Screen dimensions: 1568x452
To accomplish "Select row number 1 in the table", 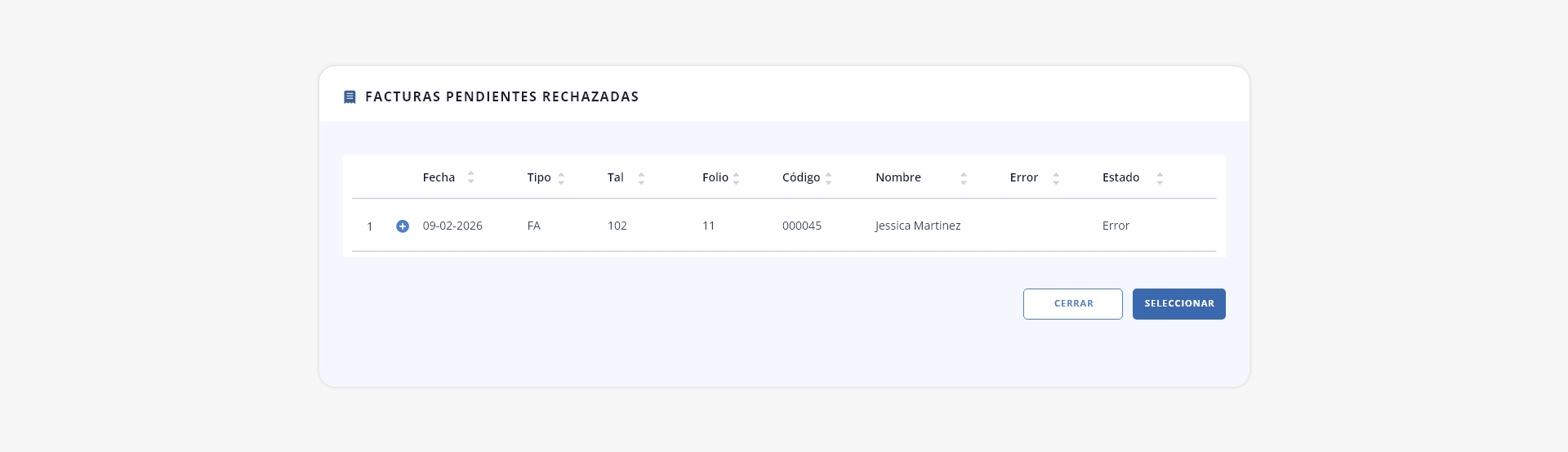I will (370, 226).
